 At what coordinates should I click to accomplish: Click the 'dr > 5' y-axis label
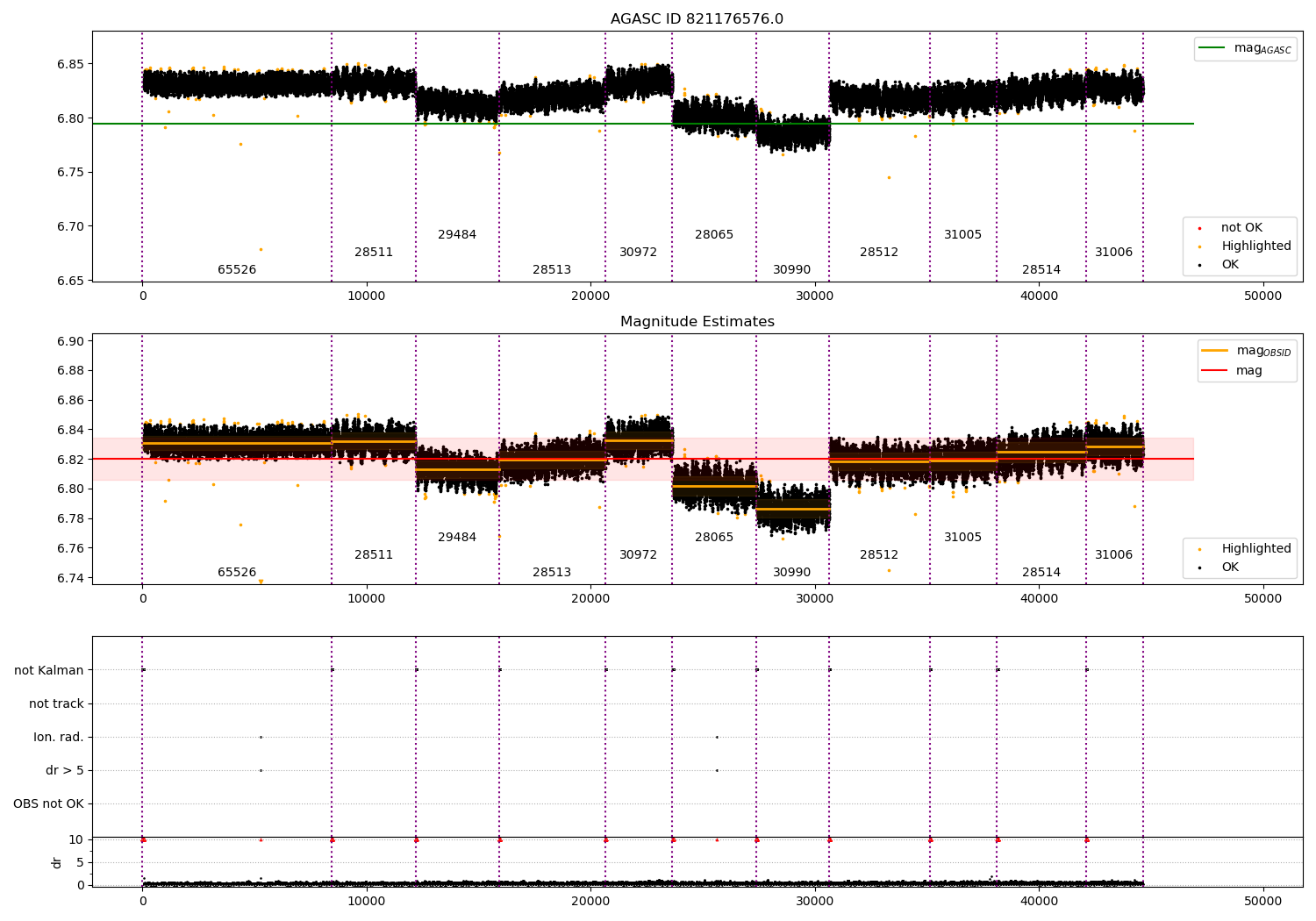coord(65,771)
